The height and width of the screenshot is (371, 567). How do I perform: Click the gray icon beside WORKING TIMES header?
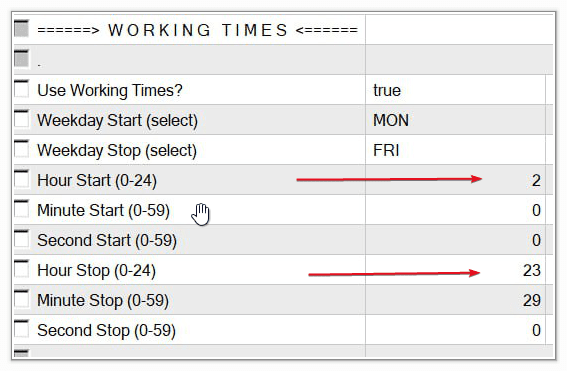[21, 29]
